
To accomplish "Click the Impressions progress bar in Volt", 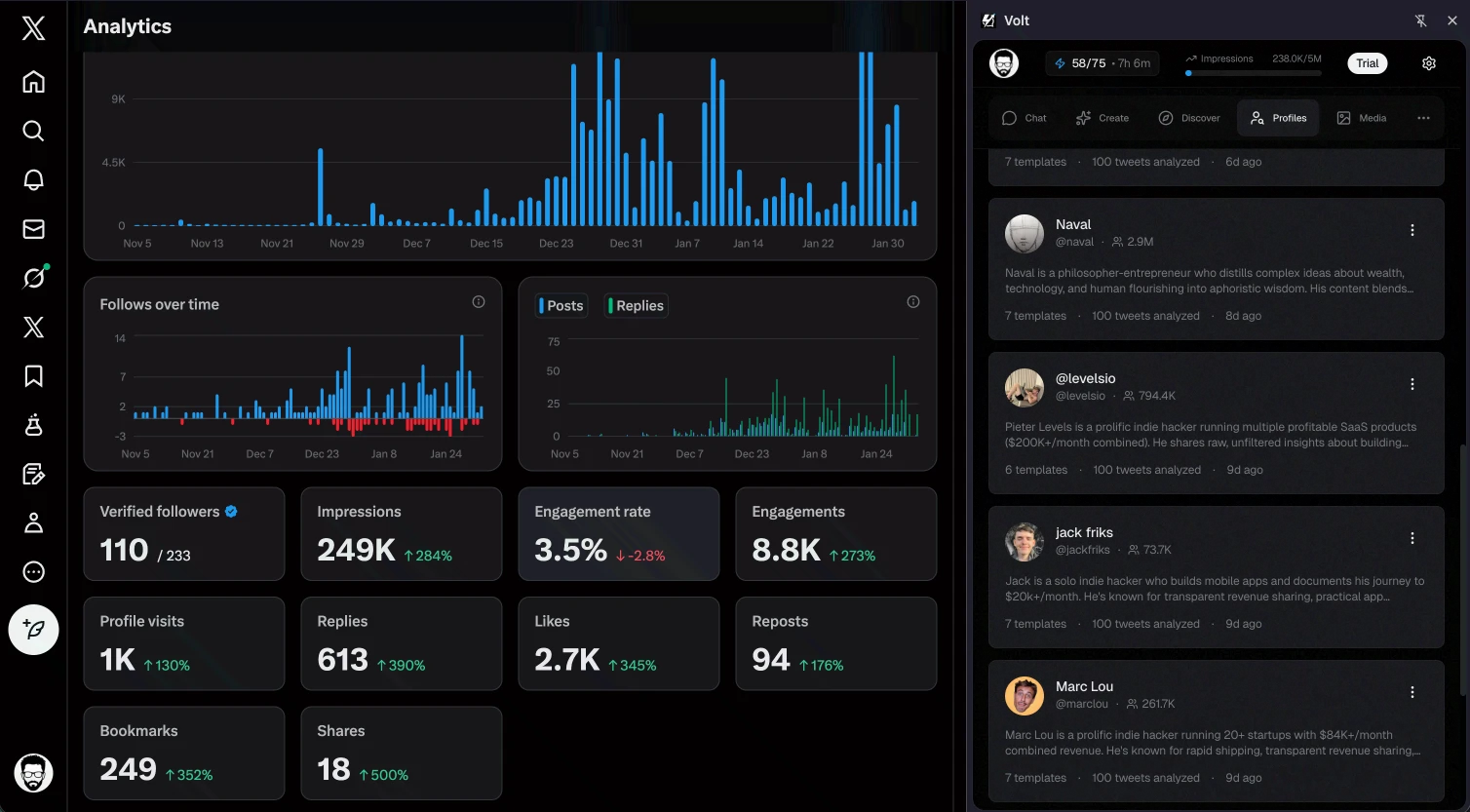I will click(x=1253, y=73).
